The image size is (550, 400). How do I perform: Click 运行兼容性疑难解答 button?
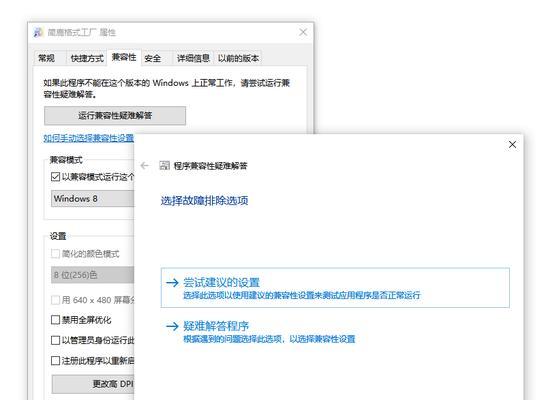[115, 115]
